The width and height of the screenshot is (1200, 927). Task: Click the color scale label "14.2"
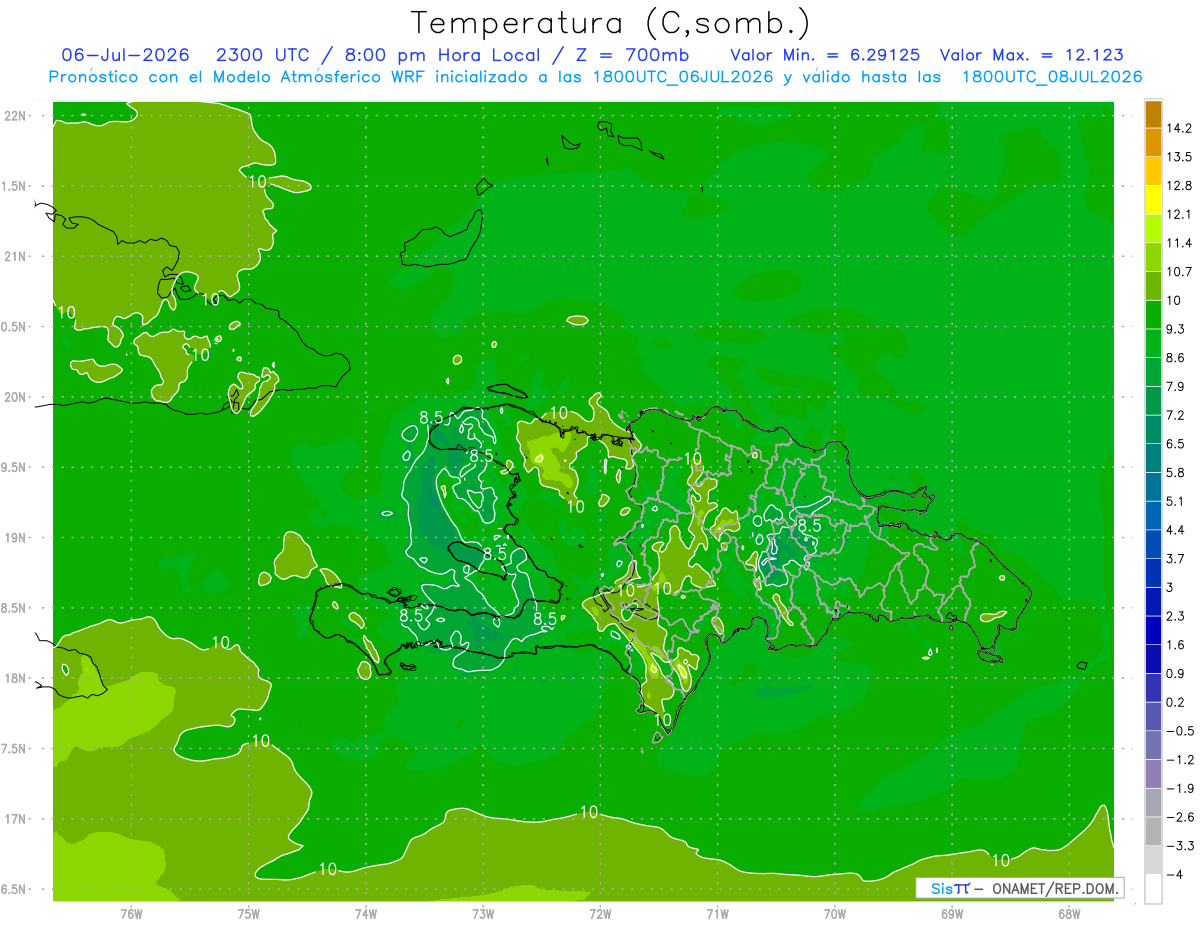pyautogui.click(x=1181, y=128)
